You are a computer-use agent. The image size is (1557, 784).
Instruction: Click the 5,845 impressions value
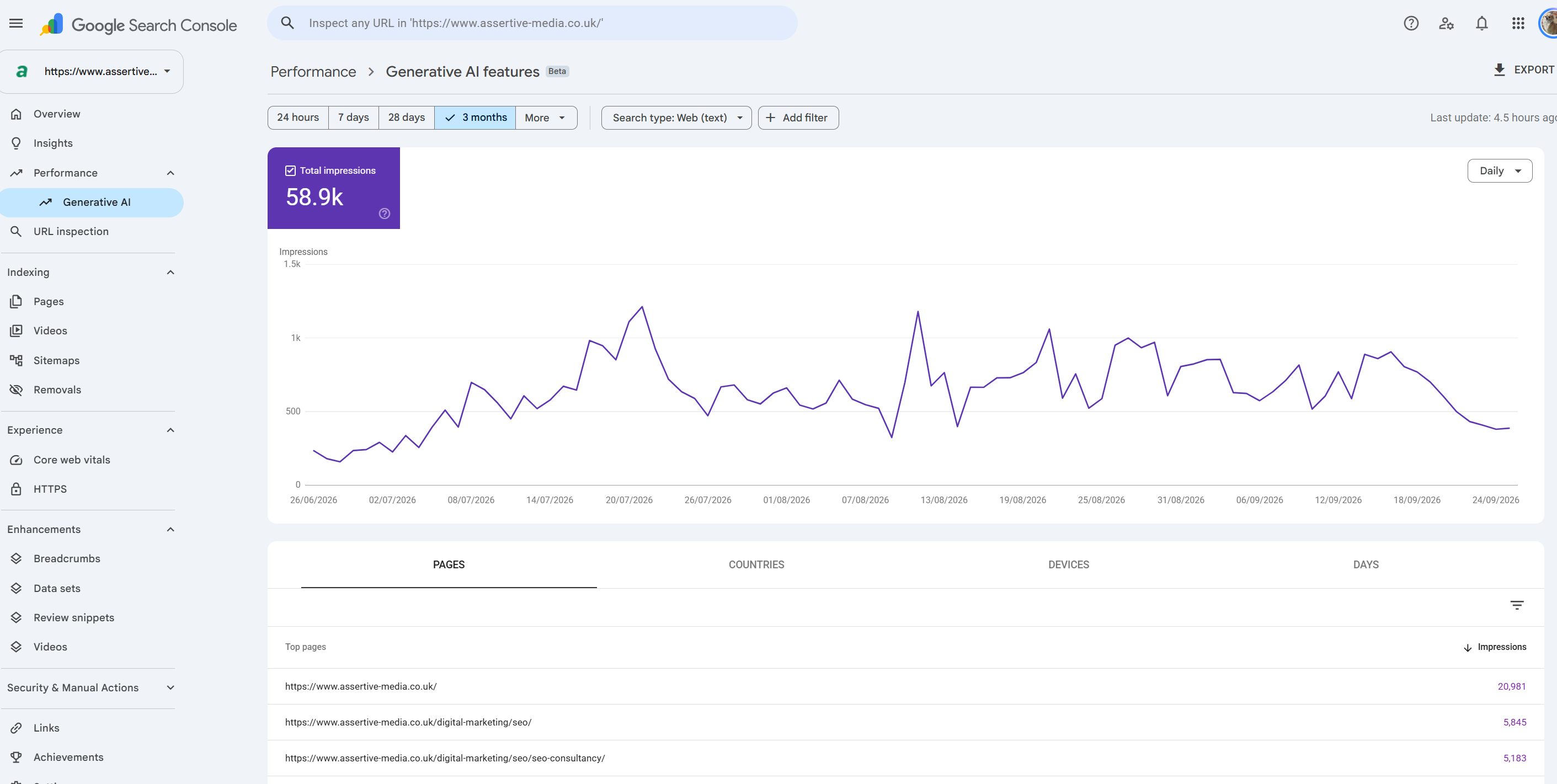[x=1514, y=722]
